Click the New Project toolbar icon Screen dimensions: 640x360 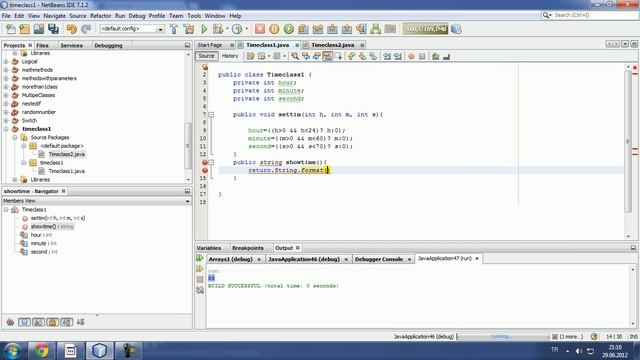pyautogui.click(x=24, y=29)
